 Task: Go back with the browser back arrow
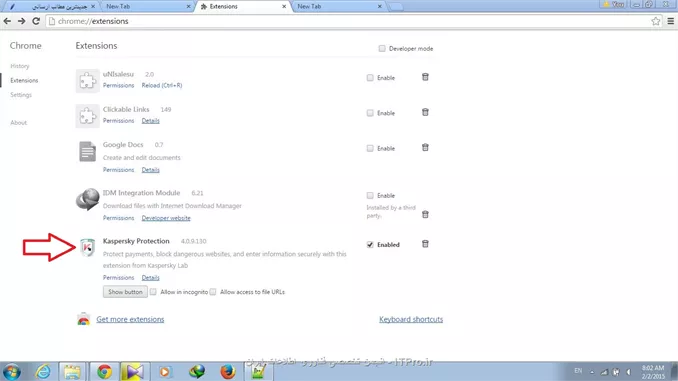(x=7, y=21)
